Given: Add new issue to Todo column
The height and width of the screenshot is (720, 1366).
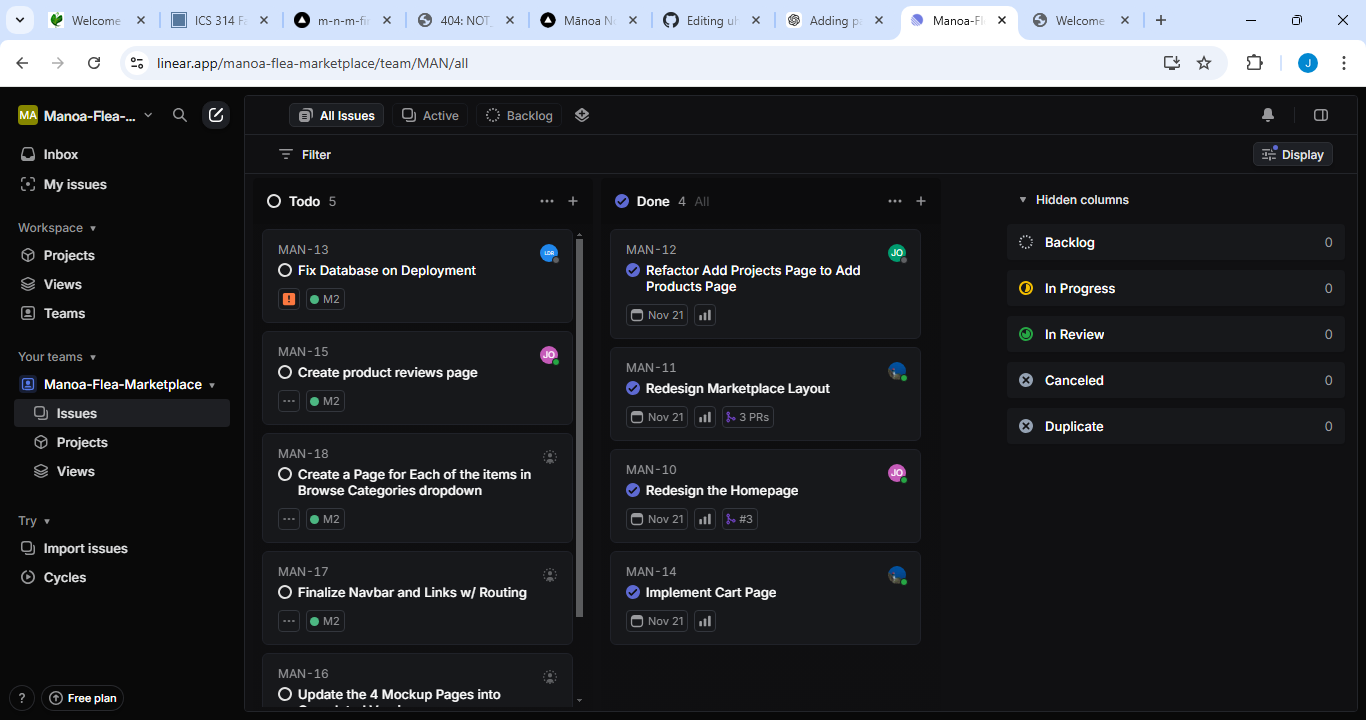Looking at the screenshot, I should 573,201.
